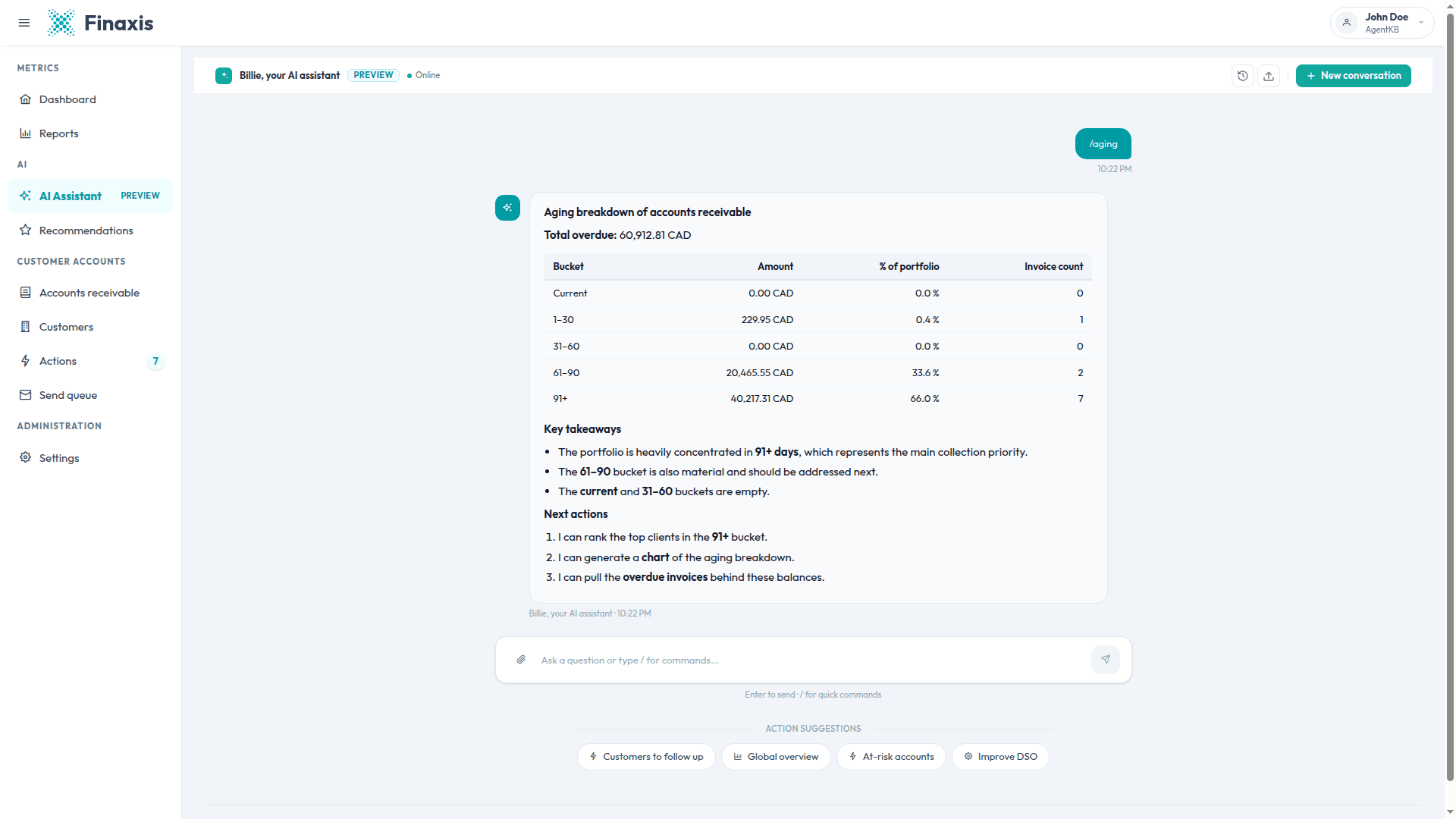Open Accounts receivable page
Viewport: 1456px width, 819px height.
click(90, 293)
